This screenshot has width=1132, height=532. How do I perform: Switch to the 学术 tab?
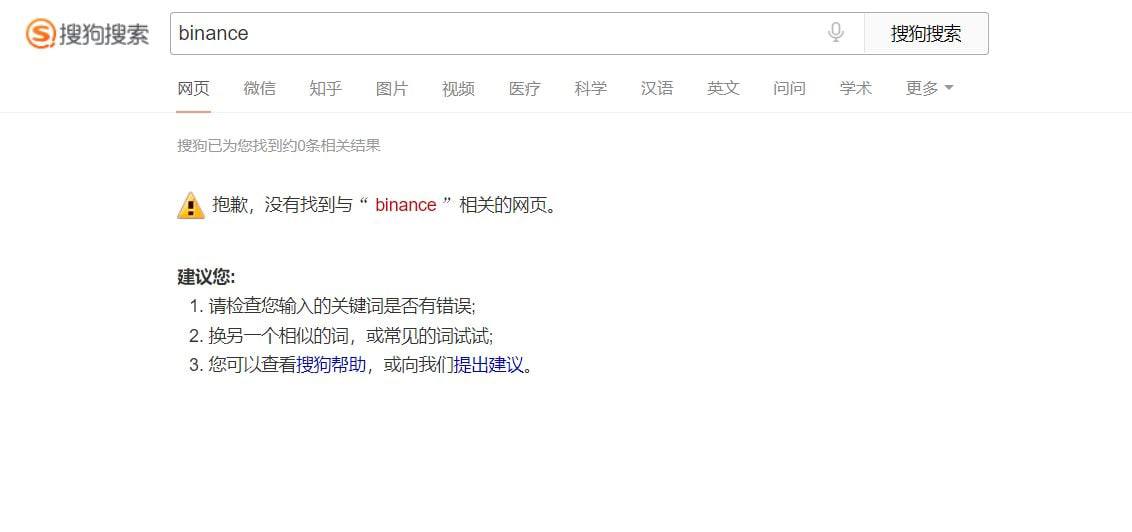click(x=855, y=89)
